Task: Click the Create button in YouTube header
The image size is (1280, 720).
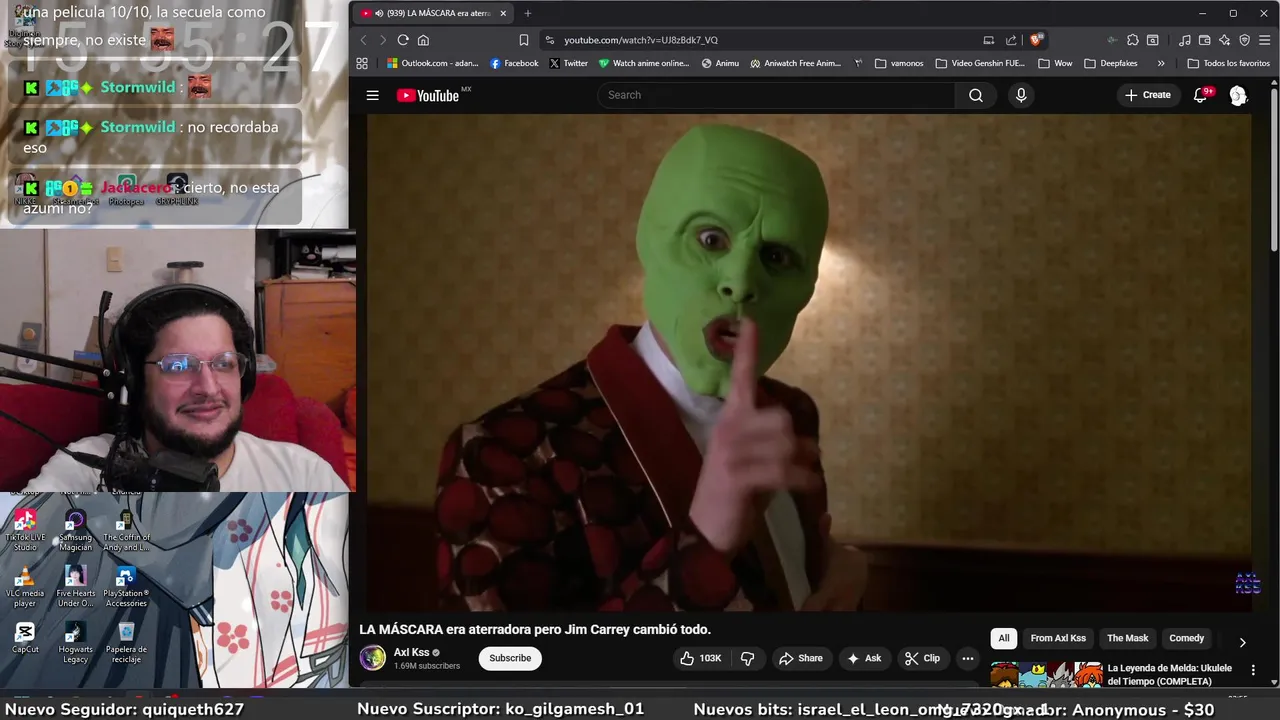Action: [x=1147, y=95]
